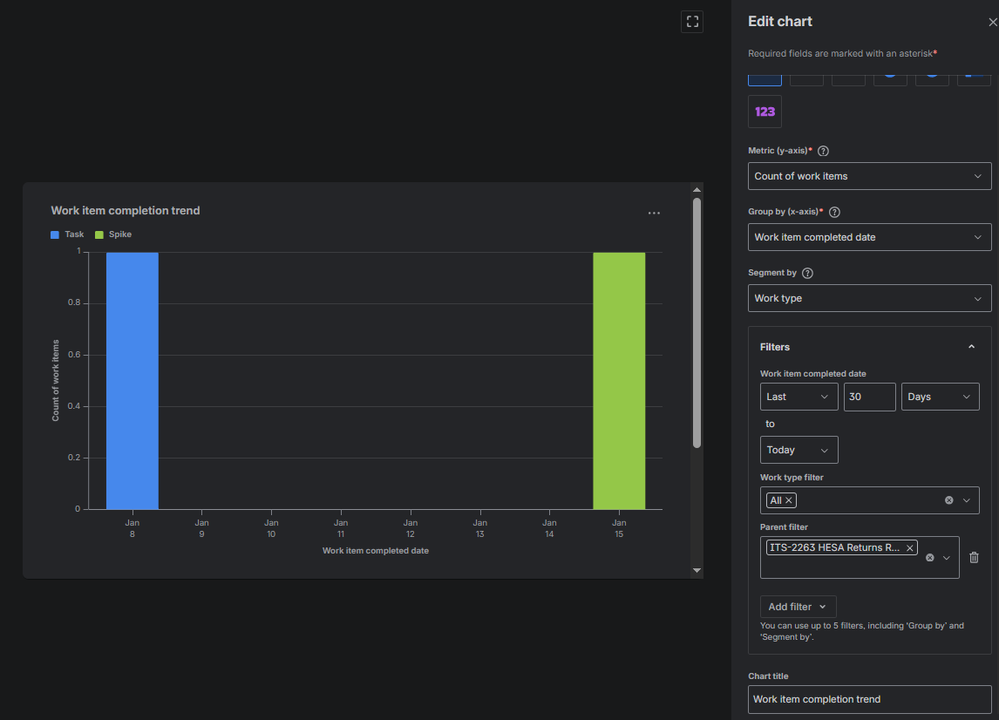The image size is (999, 720).
Task: Open the Work item completed date dropdown
Action: (x=869, y=237)
